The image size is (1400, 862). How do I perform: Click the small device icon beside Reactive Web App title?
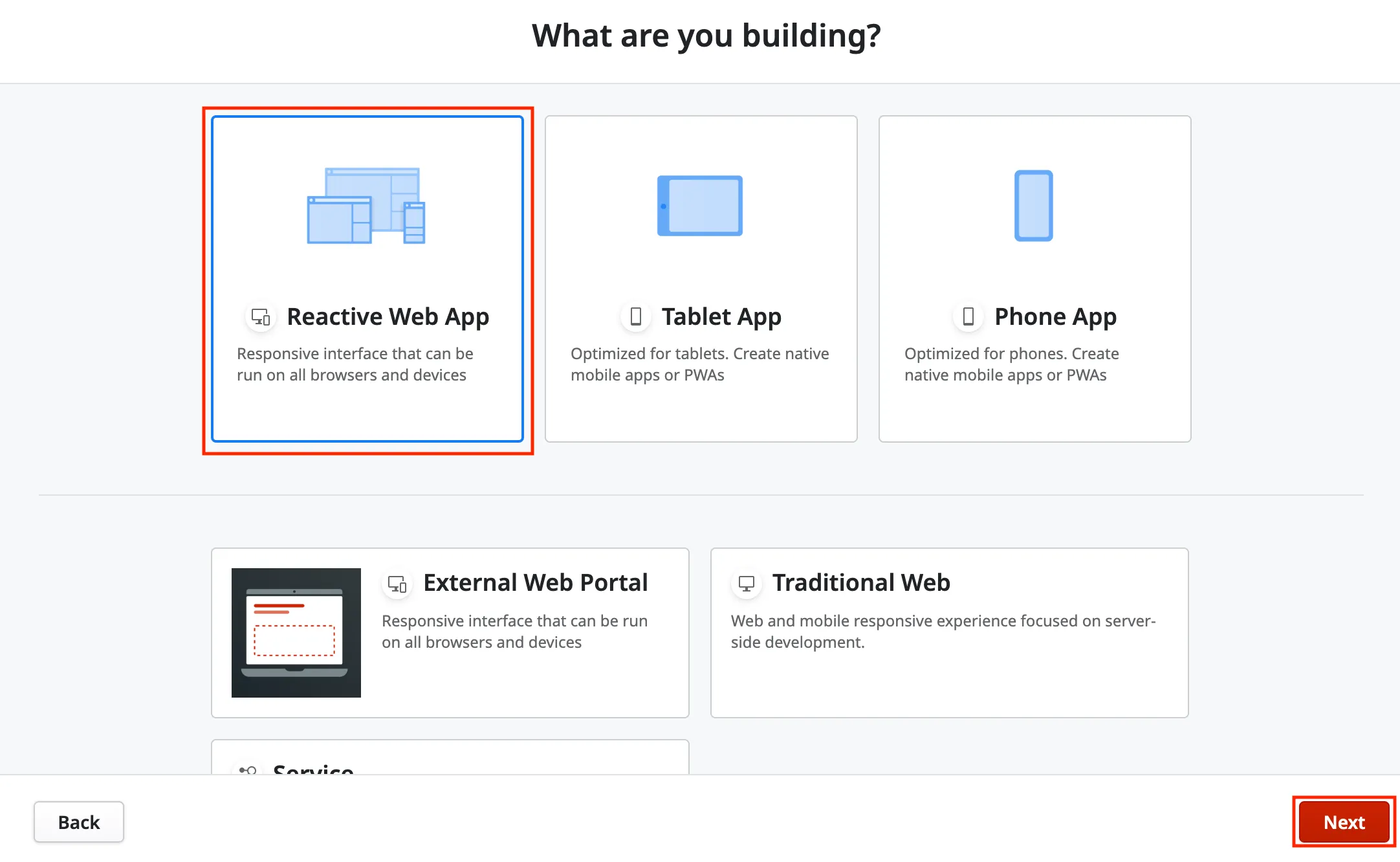260,316
